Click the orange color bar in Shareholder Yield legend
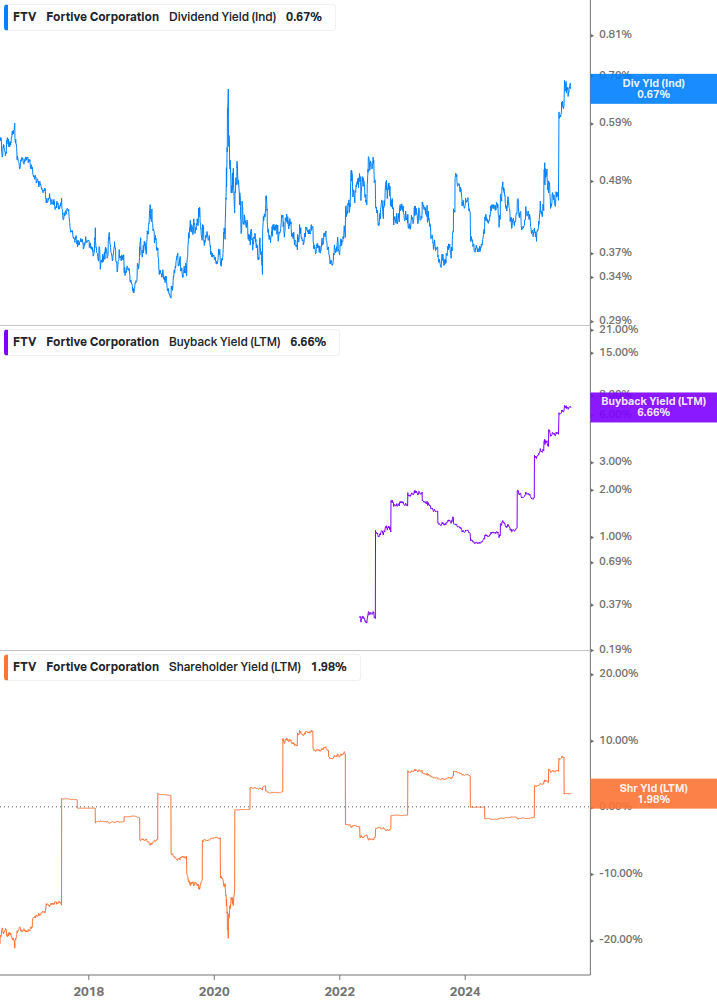The height and width of the screenshot is (1005, 717). 6,667
